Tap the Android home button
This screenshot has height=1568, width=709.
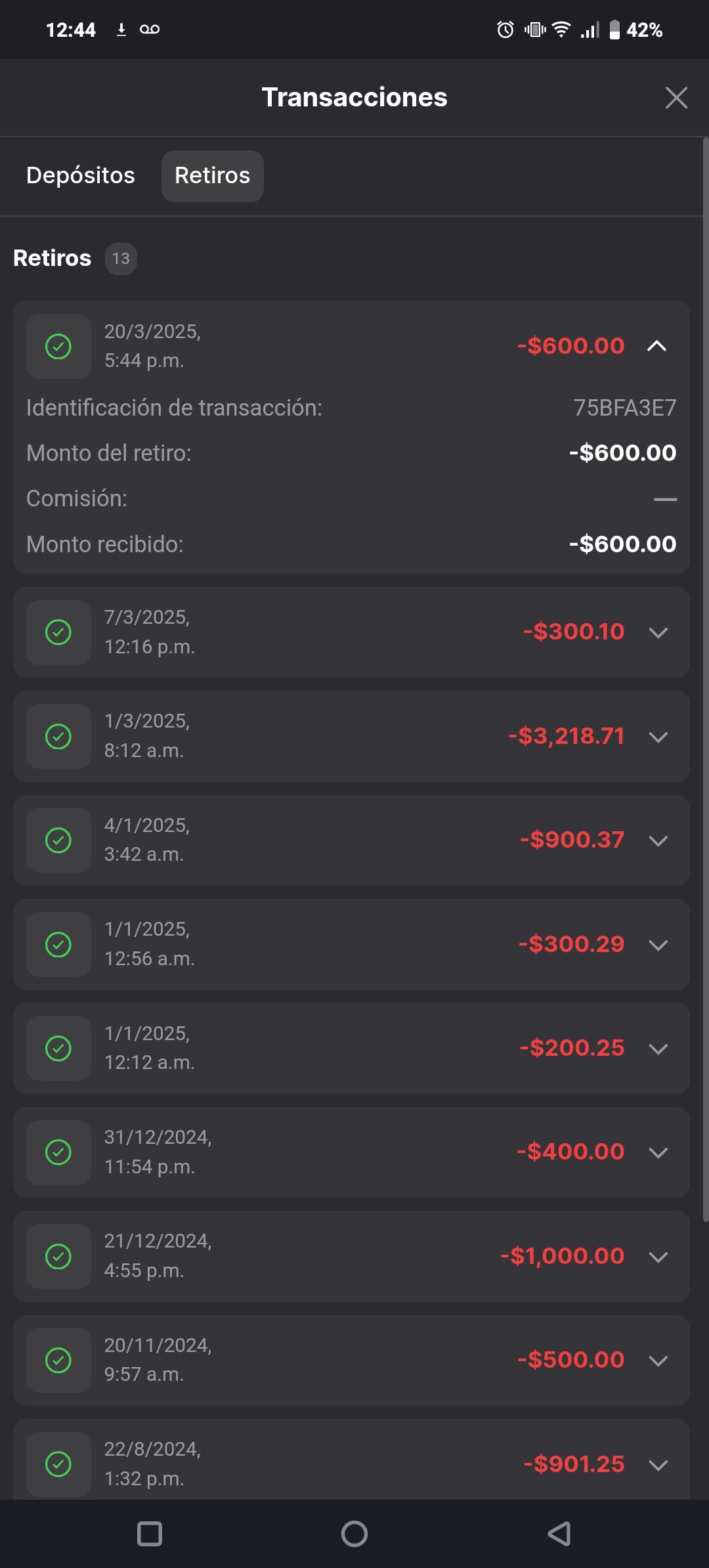coord(354,1534)
